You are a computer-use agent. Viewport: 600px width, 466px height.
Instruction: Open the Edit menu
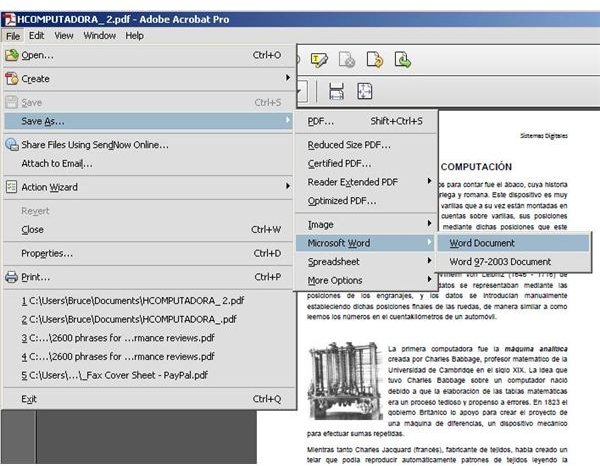pos(36,36)
